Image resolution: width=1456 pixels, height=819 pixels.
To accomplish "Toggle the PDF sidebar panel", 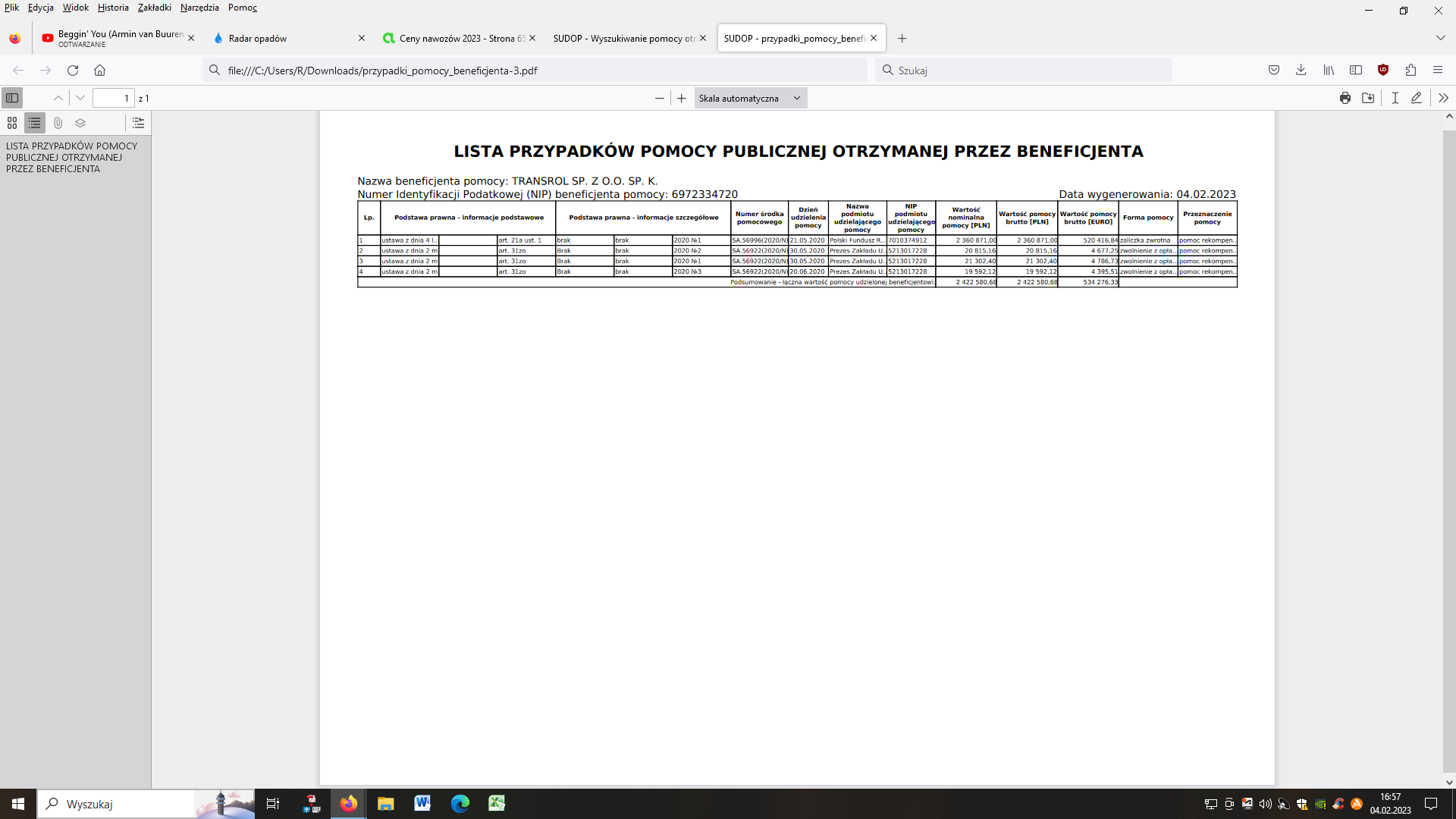I will [x=12, y=98].
